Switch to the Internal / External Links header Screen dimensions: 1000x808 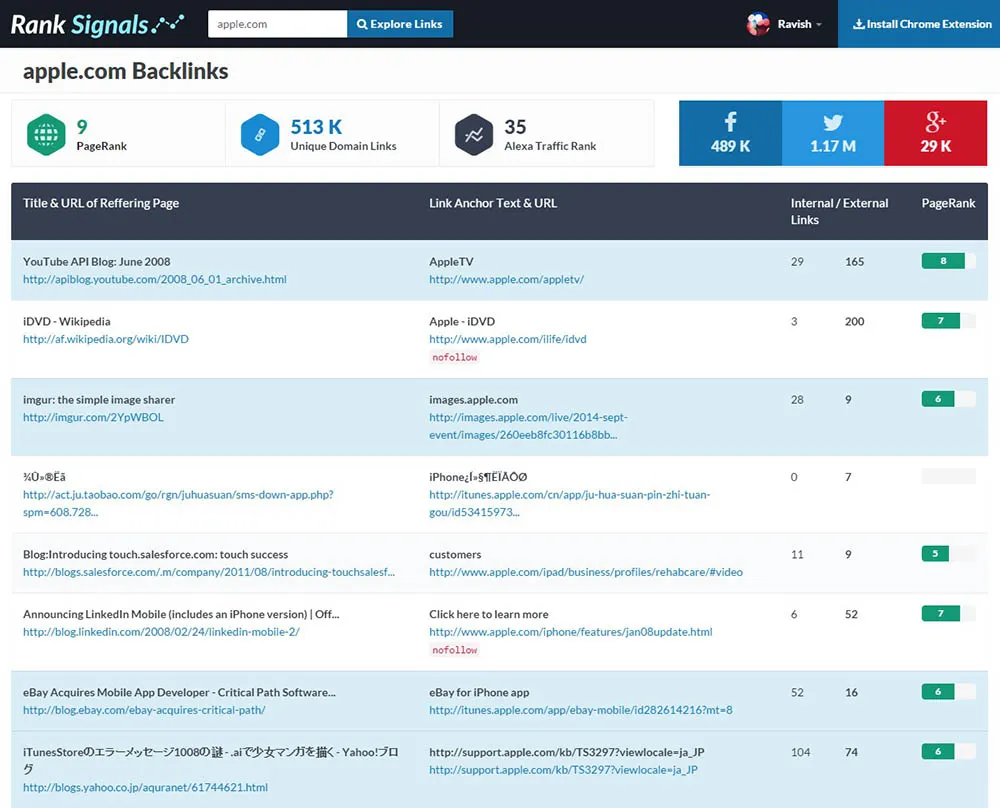pyautogui.click(x=839, y=211)
